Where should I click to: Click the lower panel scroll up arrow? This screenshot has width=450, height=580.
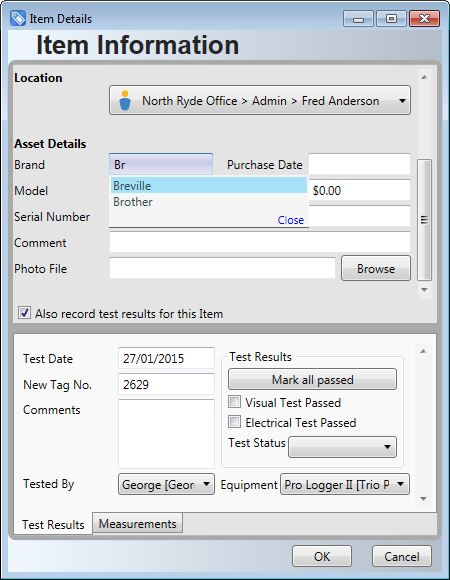424,351
